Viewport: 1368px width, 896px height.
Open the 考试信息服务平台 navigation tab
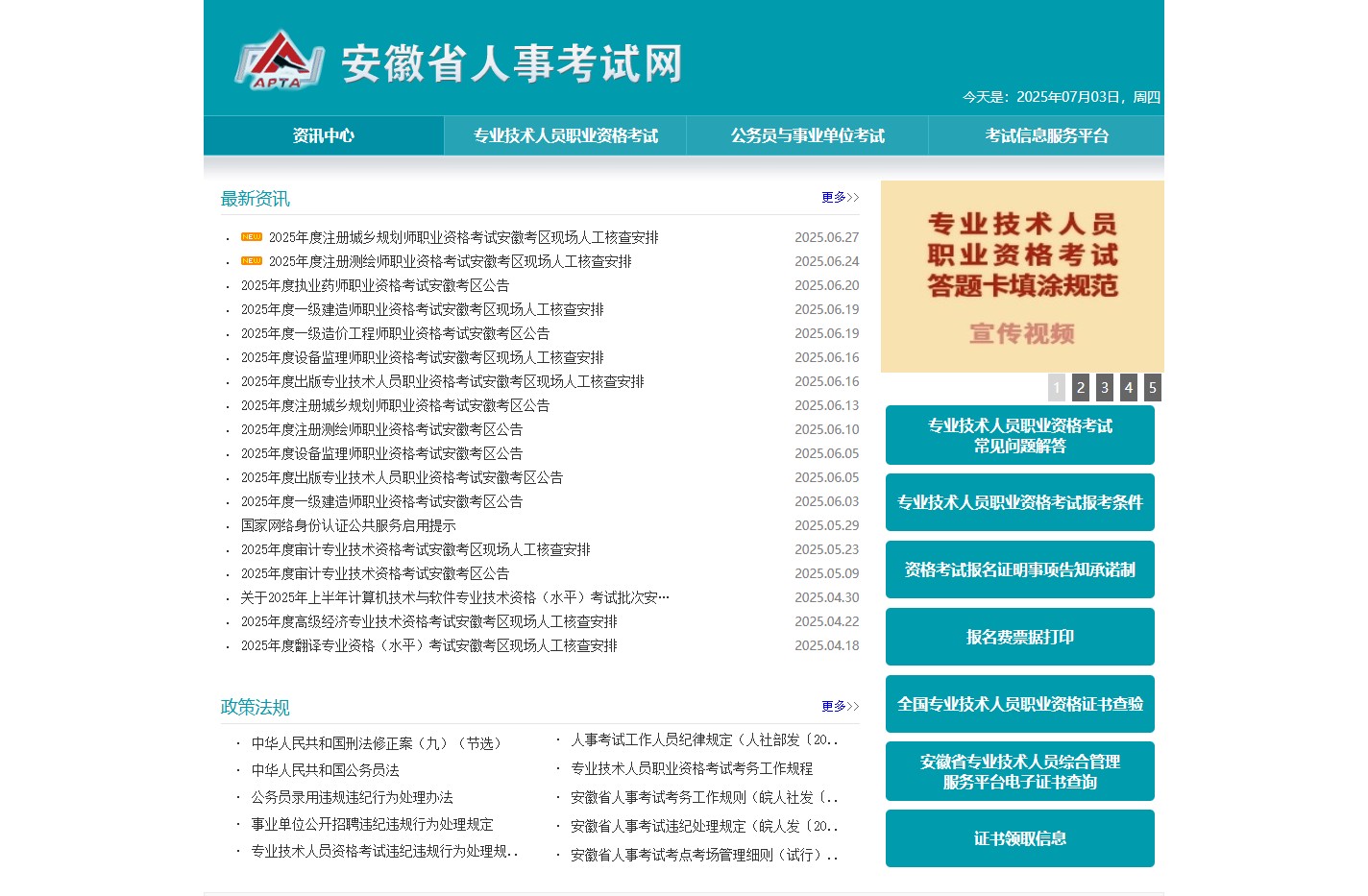tap(1046, 135)
